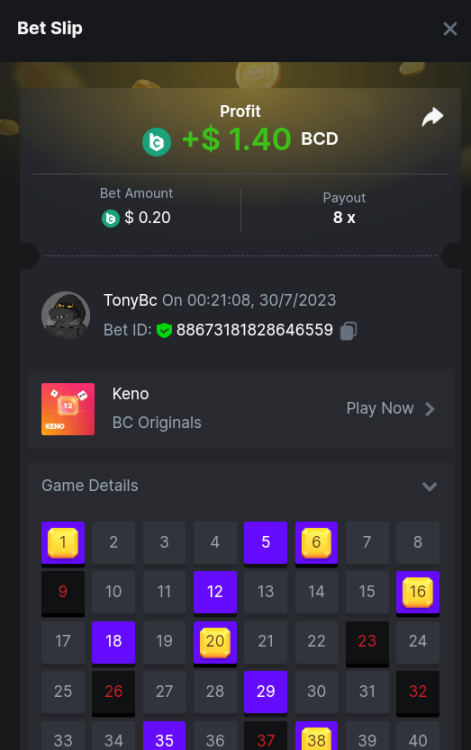This screenshot has width=471, height=750.
Task: Collapse the Game Details section
Action: click(x=429, y=486)
